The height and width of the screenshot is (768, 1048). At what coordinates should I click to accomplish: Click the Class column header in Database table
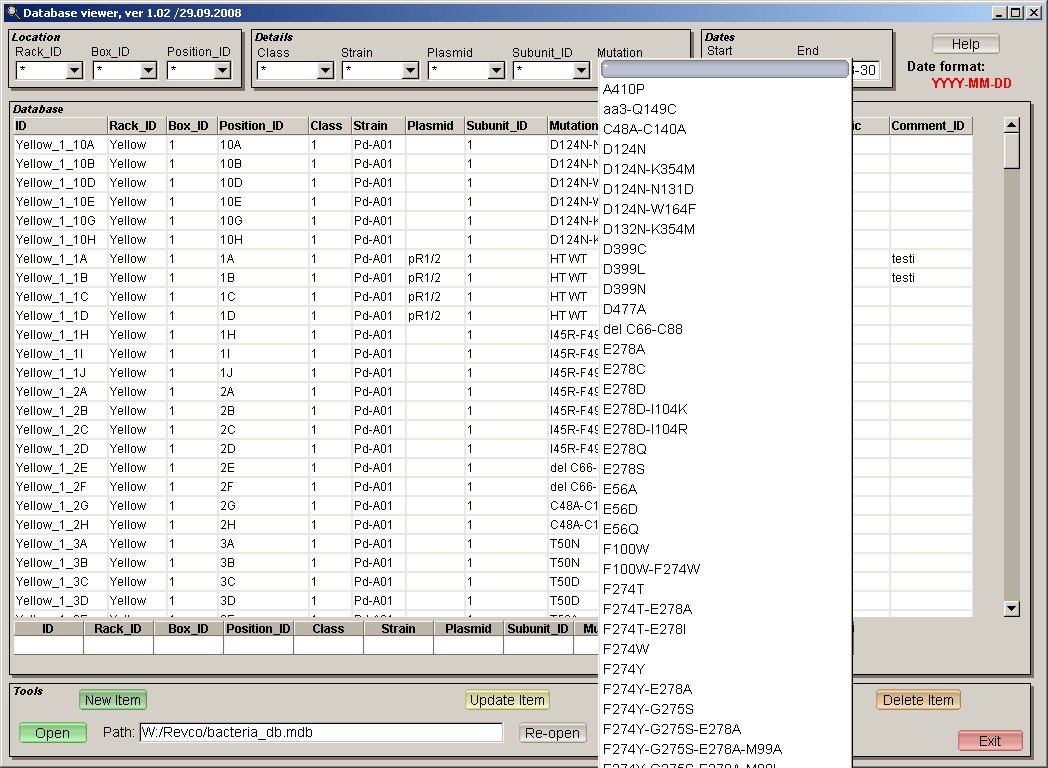click(330, 126)
